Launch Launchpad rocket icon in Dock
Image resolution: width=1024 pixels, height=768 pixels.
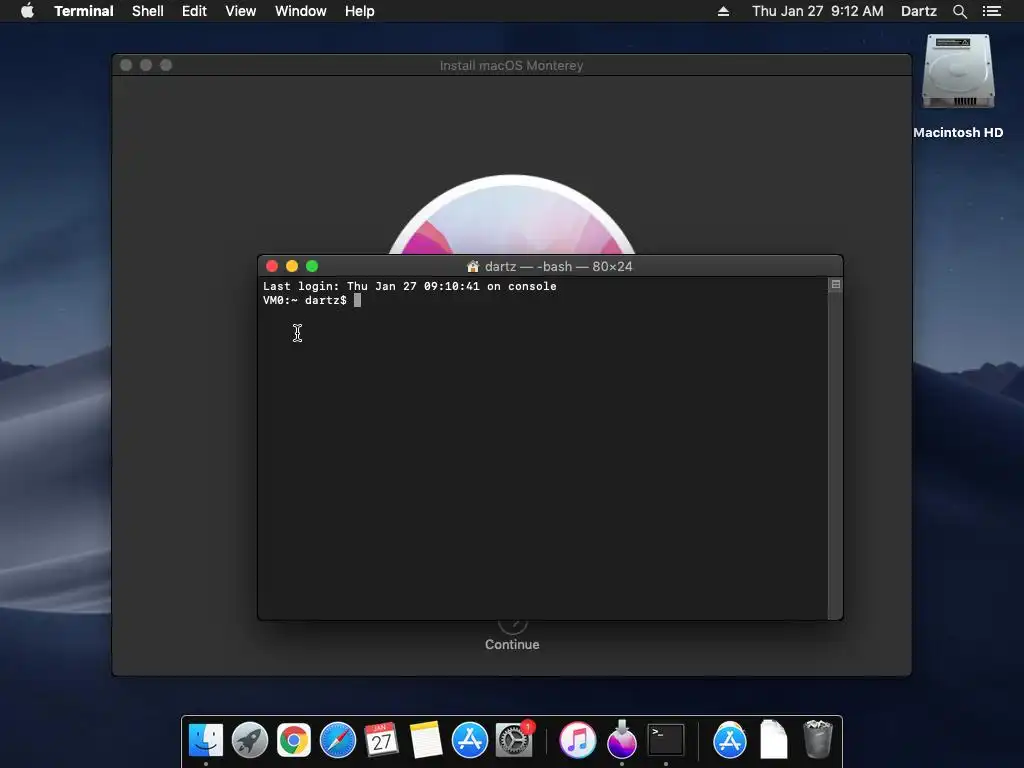pos(249,740)
